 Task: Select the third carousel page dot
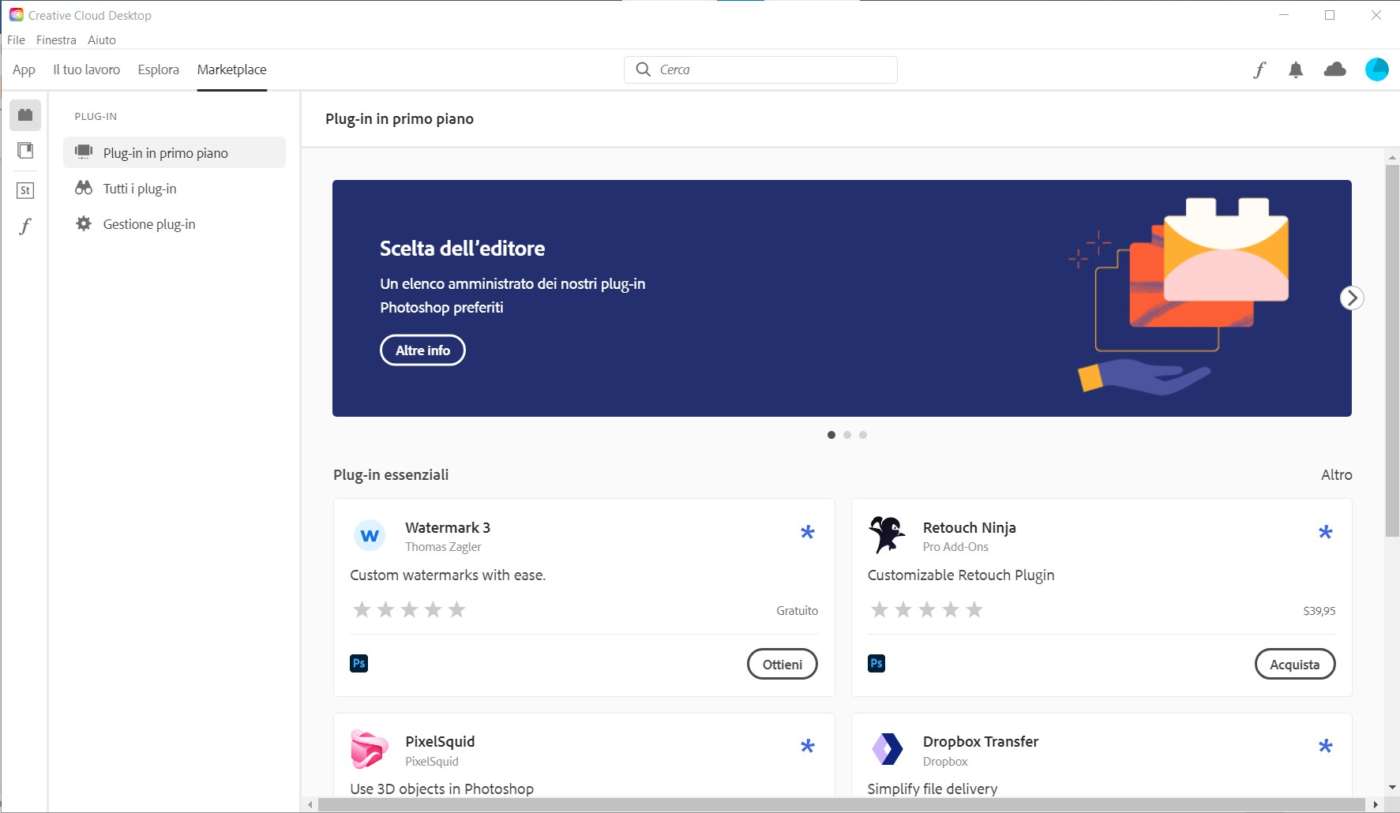tap(863, 435)
